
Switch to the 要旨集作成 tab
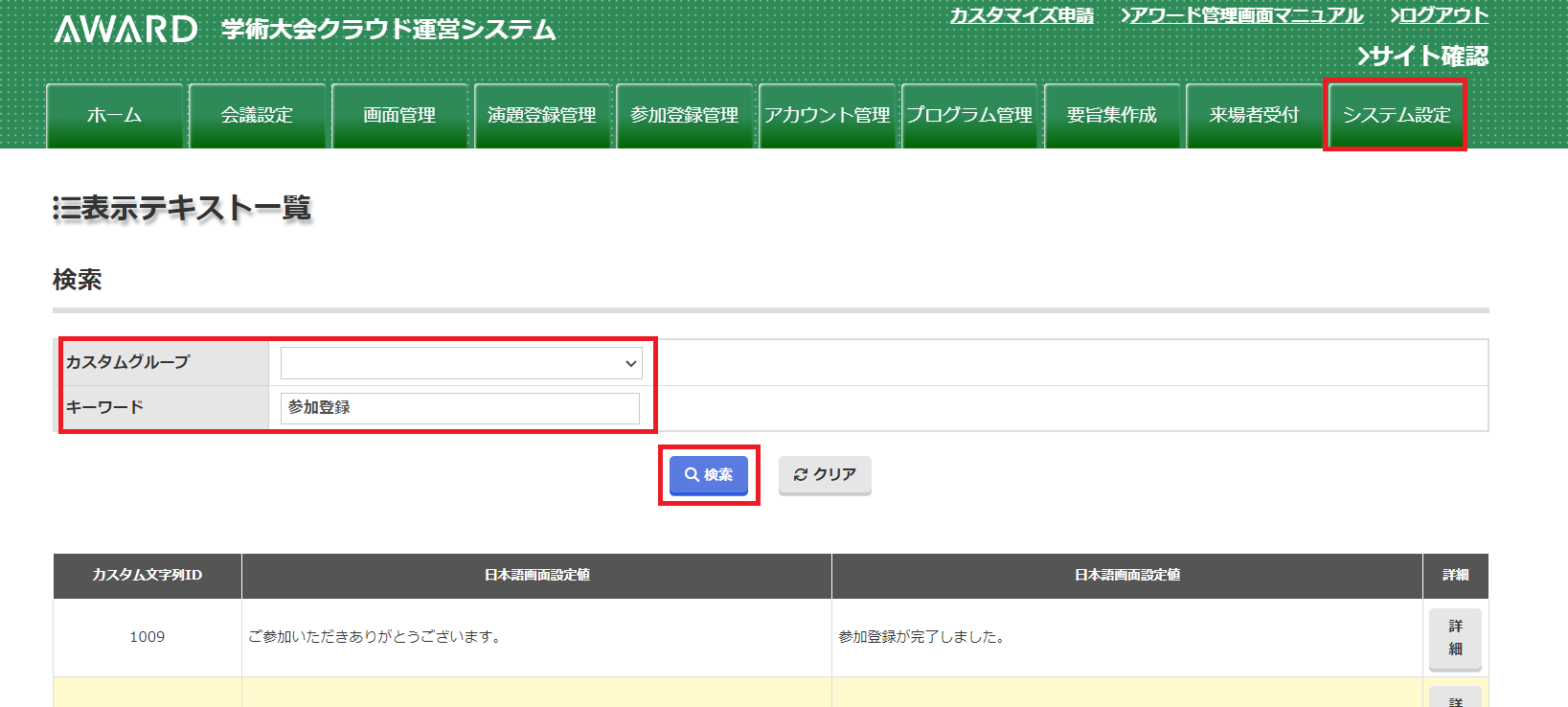click(x=1112, y=116)
